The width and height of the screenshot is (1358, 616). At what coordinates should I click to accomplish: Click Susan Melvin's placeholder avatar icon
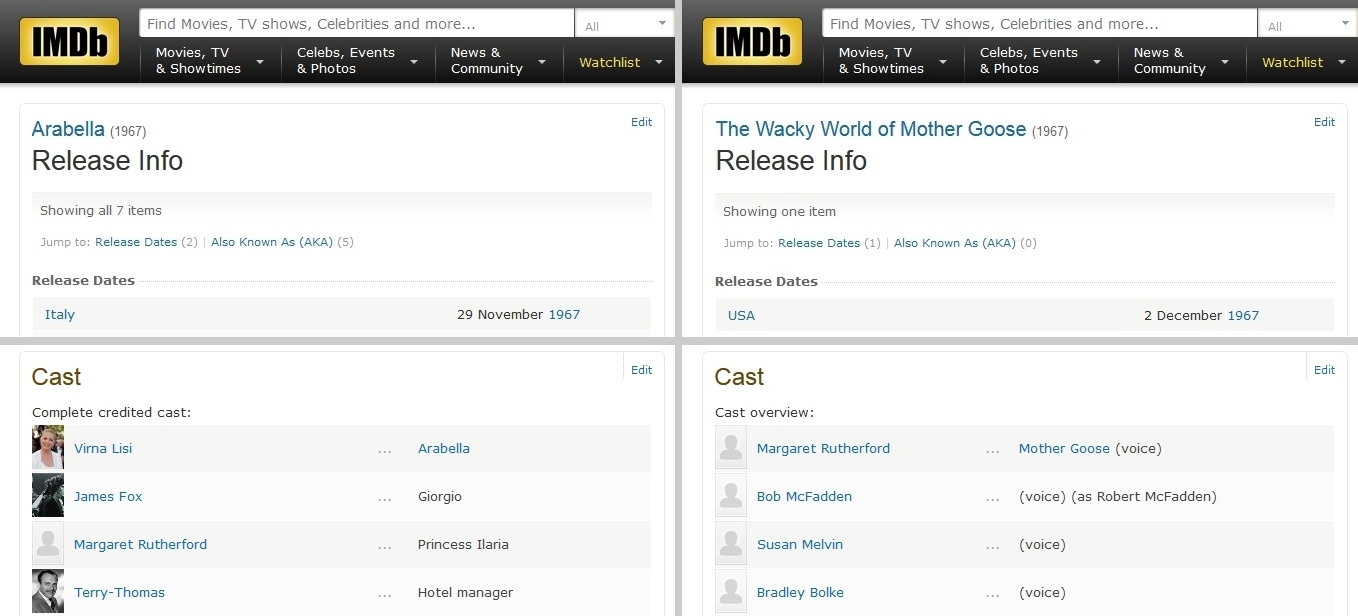[x=731, y=544]
